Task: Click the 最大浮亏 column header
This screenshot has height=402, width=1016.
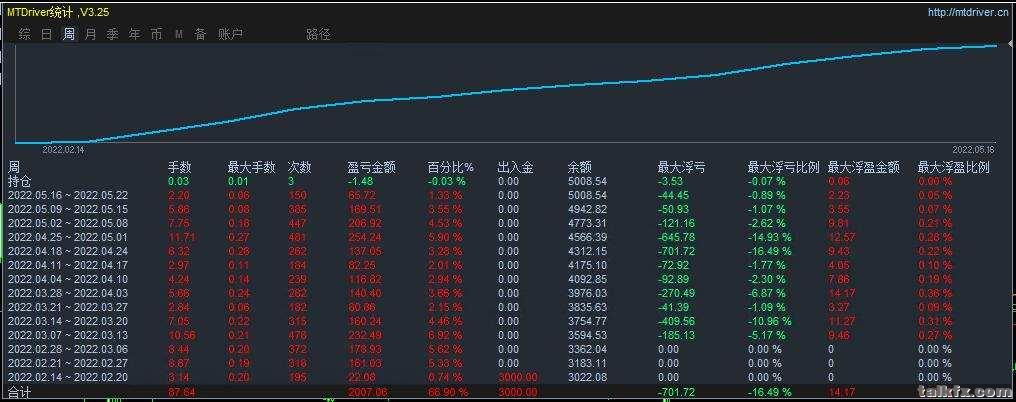Action: (681, 167)
